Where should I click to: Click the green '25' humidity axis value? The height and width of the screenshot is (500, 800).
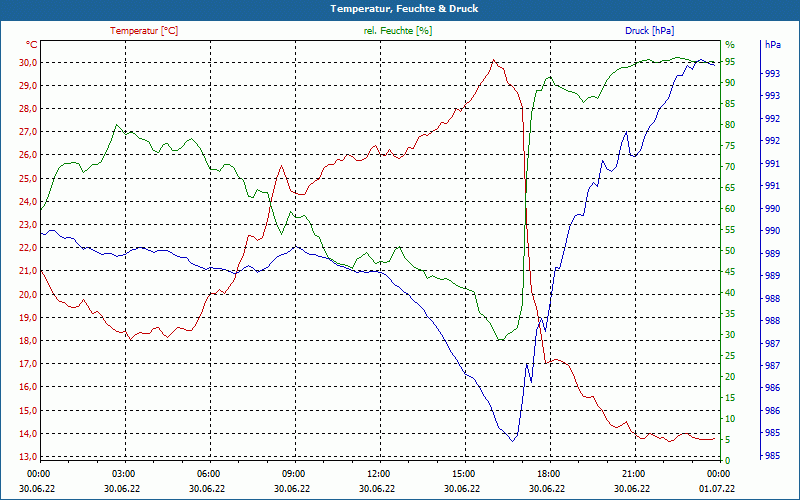click(730, 356)
